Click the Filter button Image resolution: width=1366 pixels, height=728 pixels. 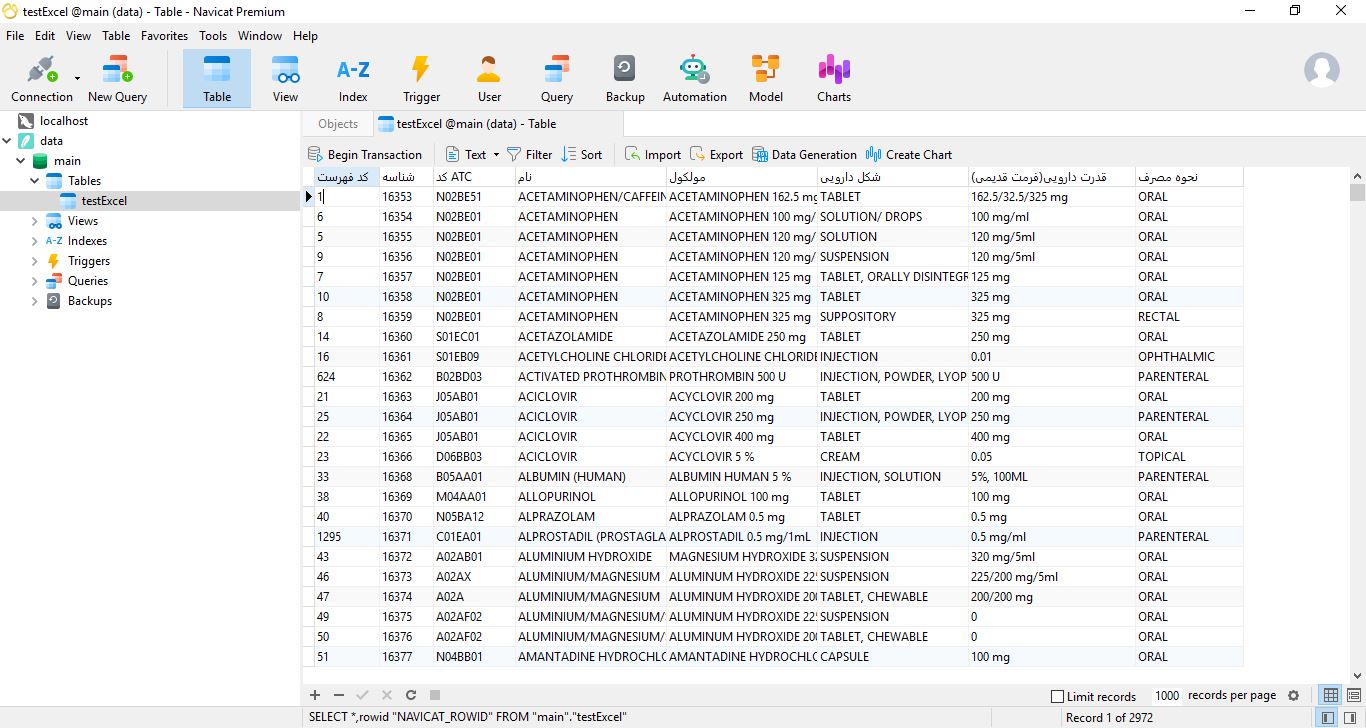pyautogui.click(x=530, y=154)
